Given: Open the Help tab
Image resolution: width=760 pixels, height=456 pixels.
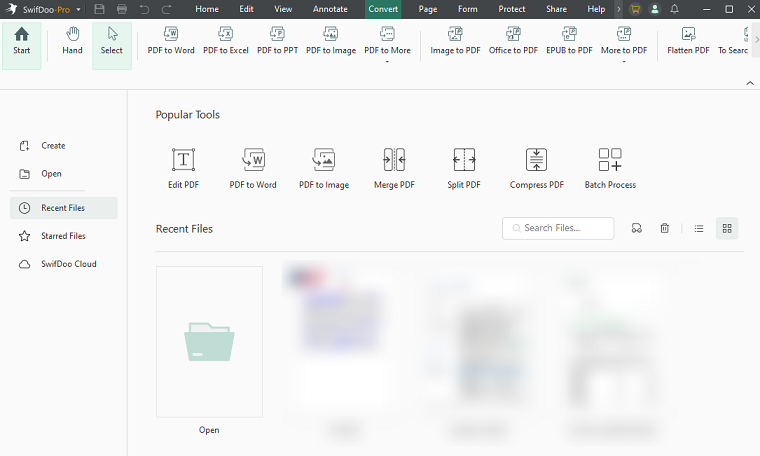Looking at the screenshot, I should pos(596,9).
